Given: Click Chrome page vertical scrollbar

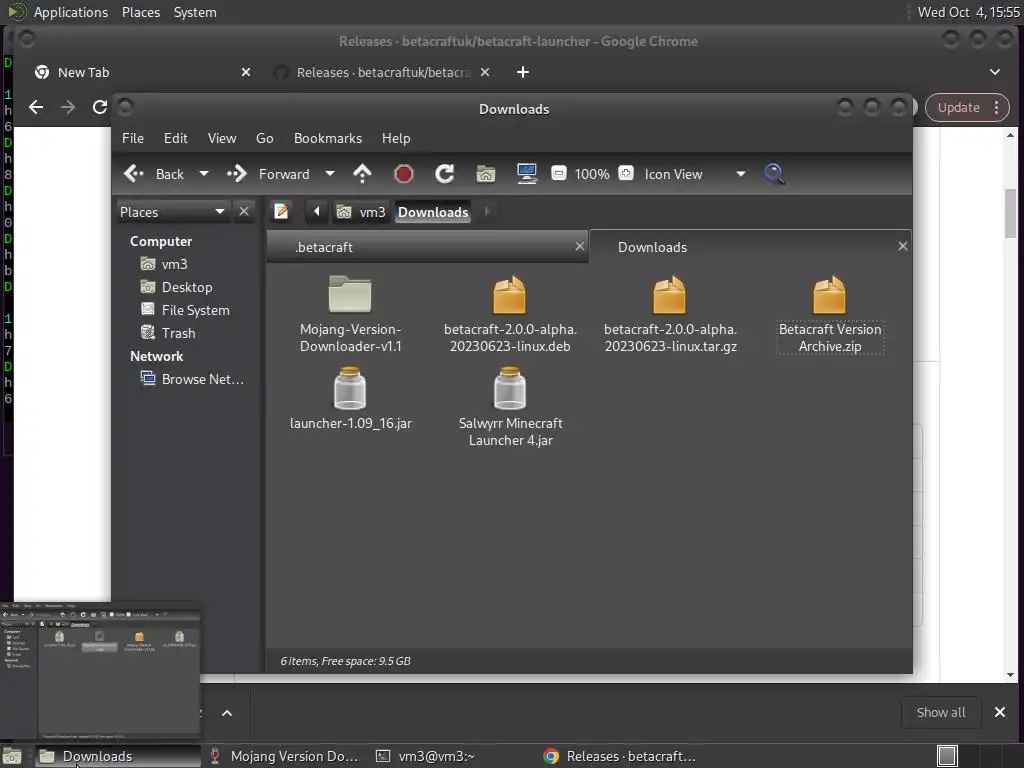Looking at the screenshot, I should [x=1010, y=214].
